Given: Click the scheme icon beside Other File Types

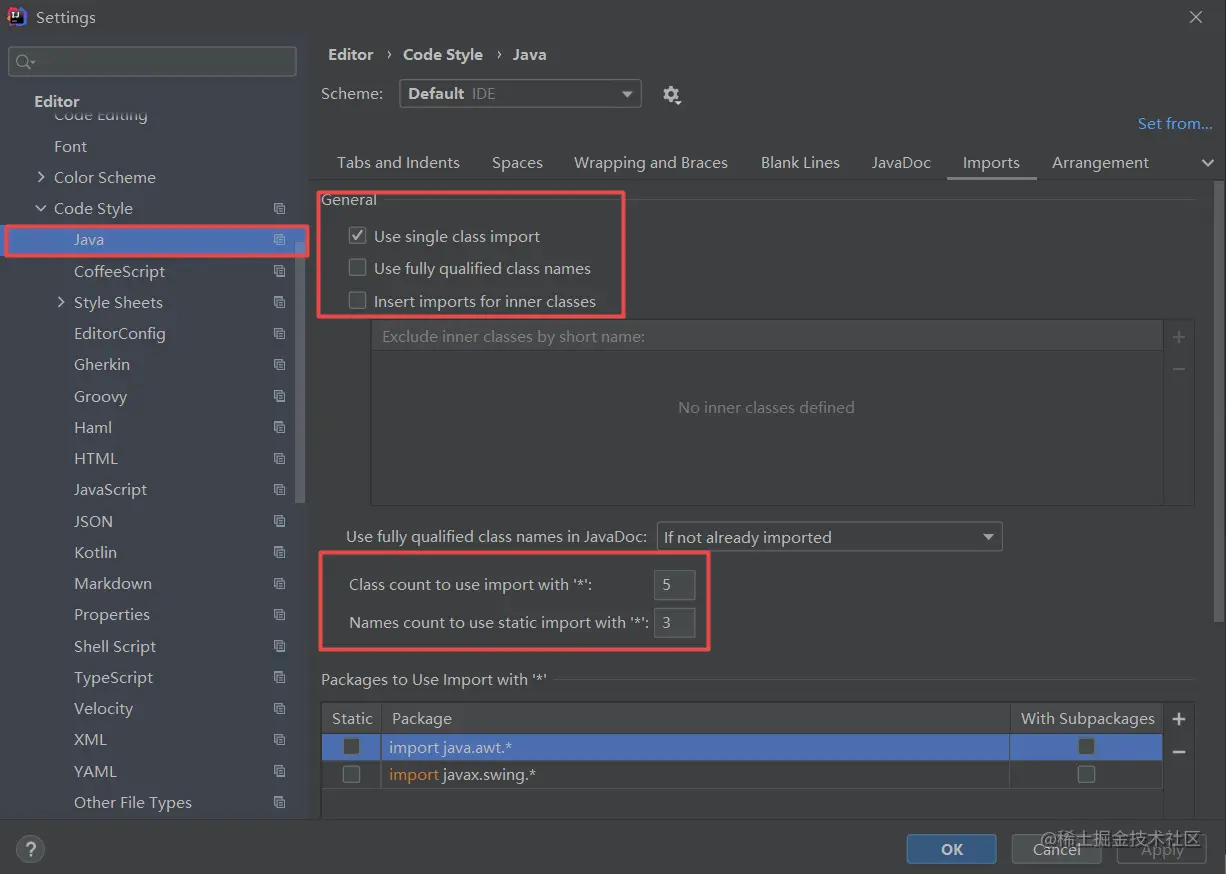Looking at the screenshot, I should [x=279, y=802].
